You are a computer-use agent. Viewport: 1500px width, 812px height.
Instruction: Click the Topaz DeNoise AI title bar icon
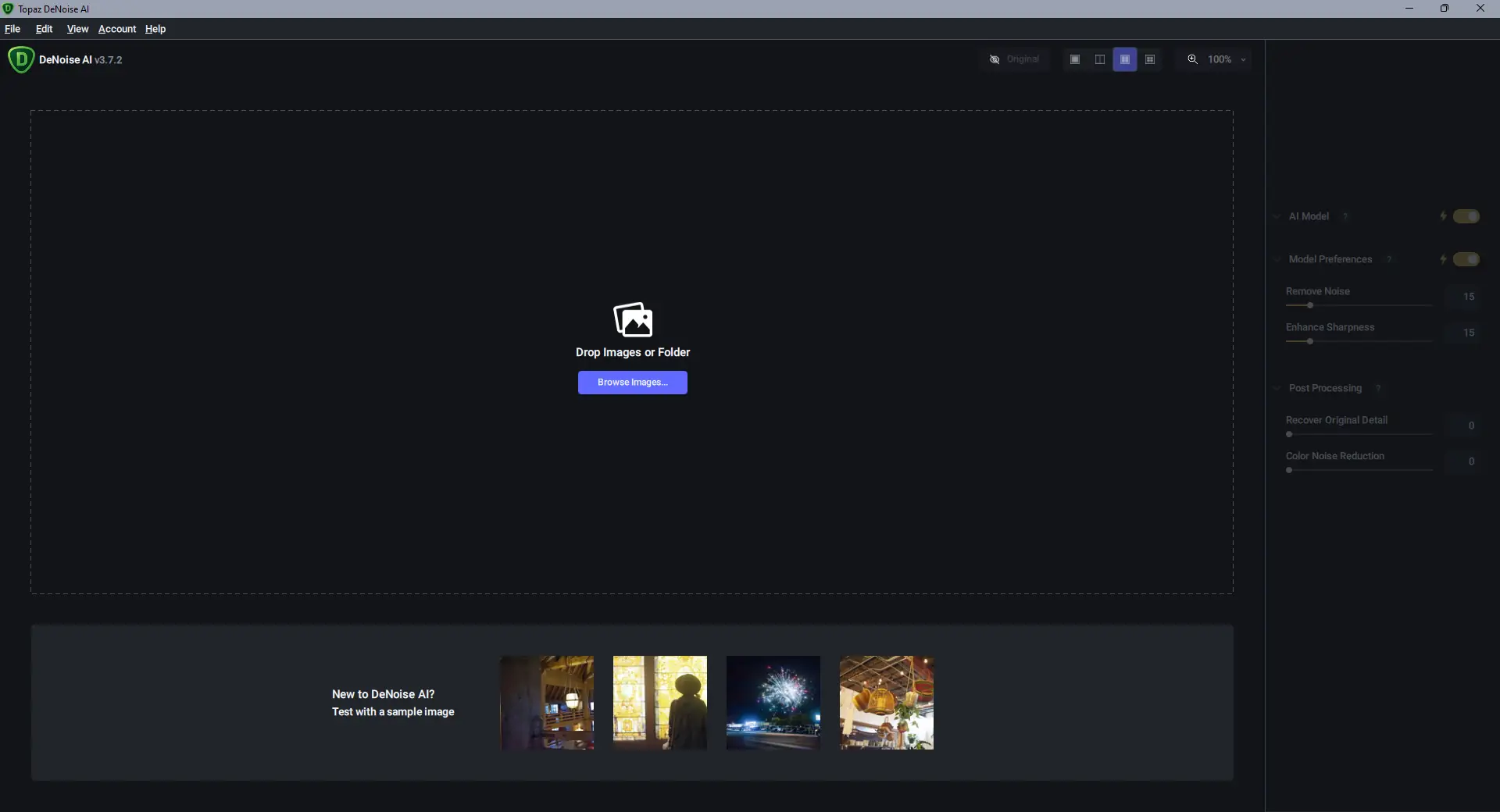coord(8,9)
